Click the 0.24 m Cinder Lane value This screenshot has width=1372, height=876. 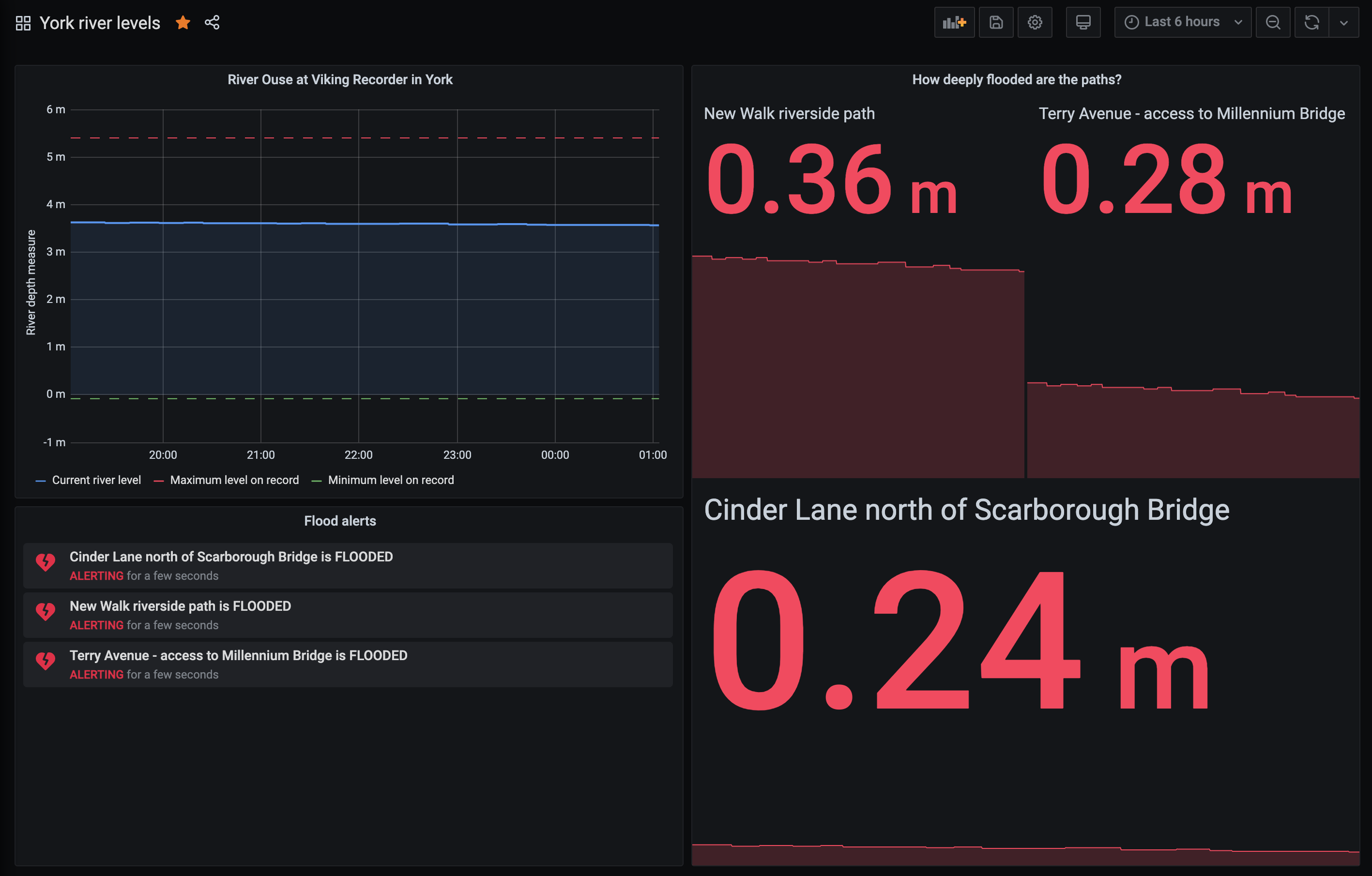coord(960,641)
